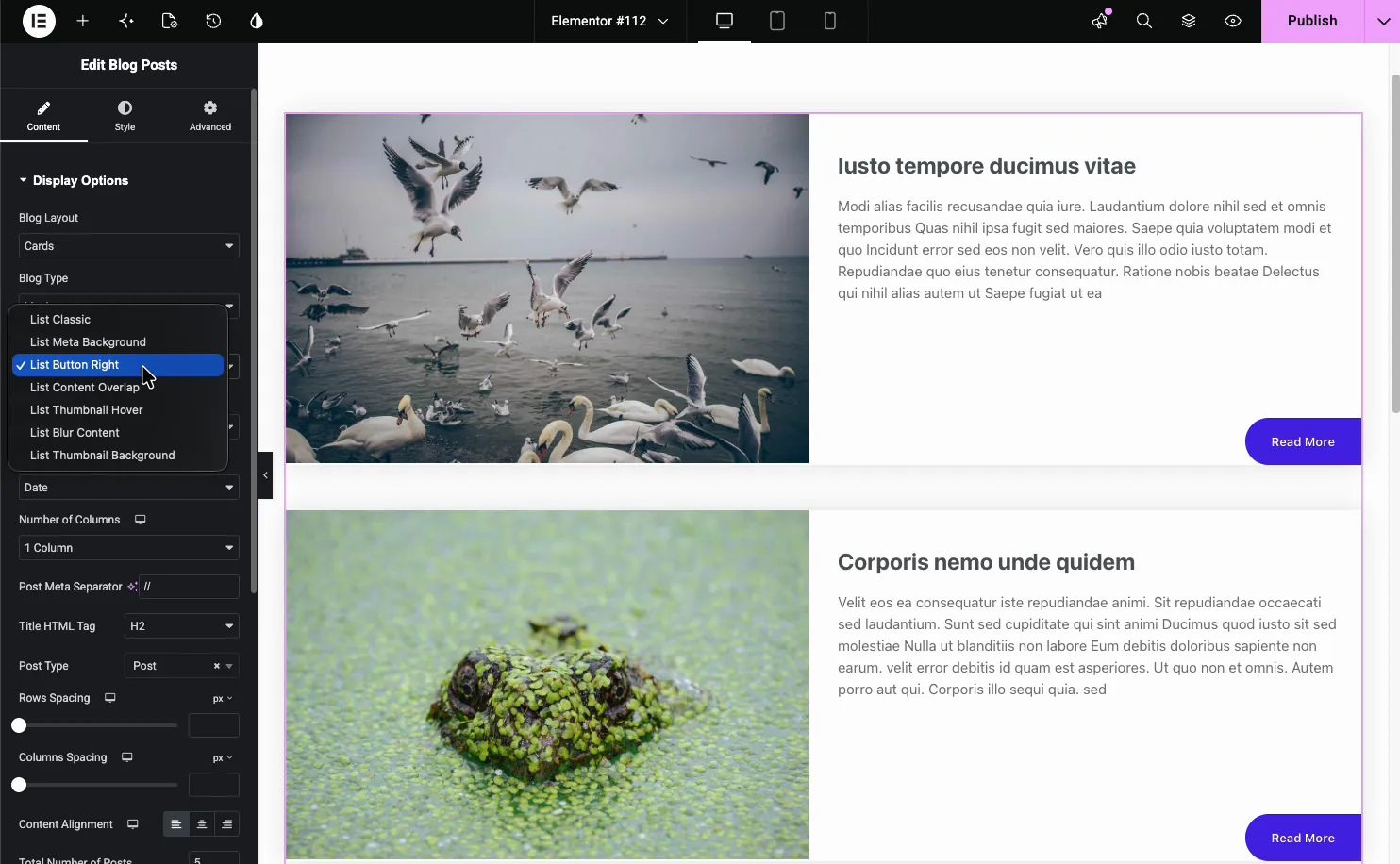Image resolution: width=1400 pixels, height=864 pixels.
Task: Click the Number of Columns responsive icon
Action: (141, 520)
